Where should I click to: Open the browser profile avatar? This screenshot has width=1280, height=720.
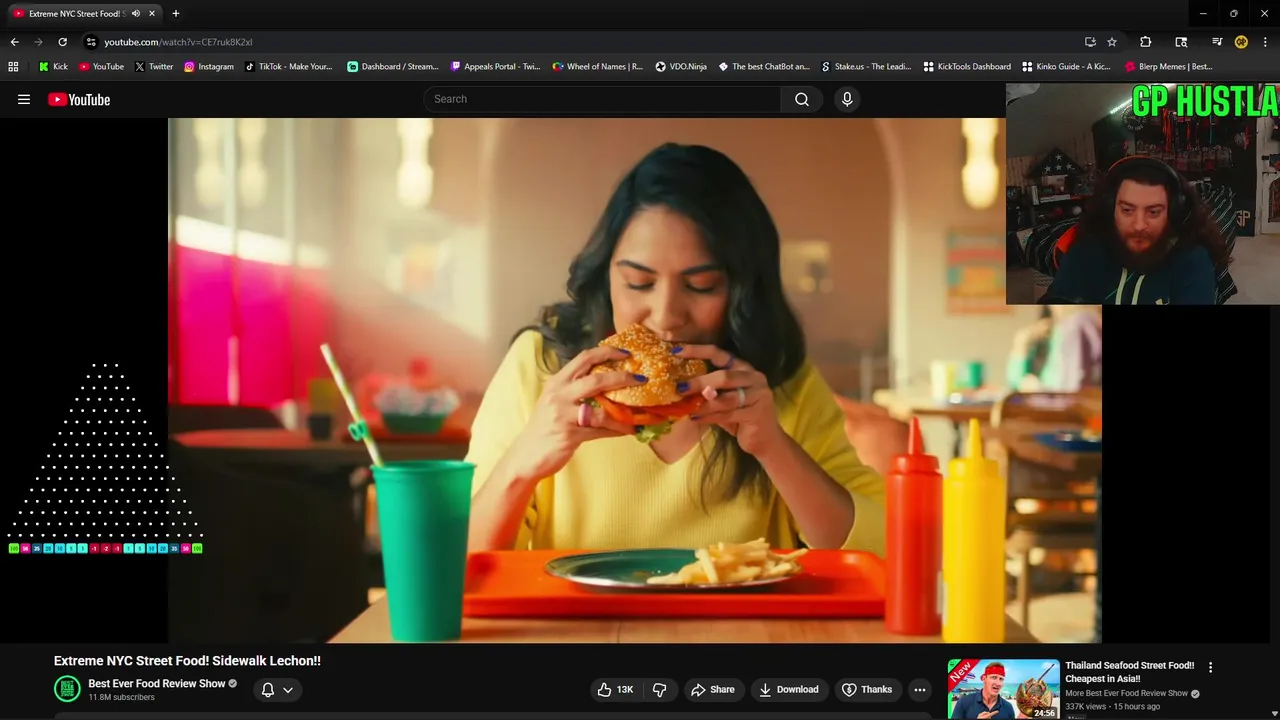coord(1241,42)
